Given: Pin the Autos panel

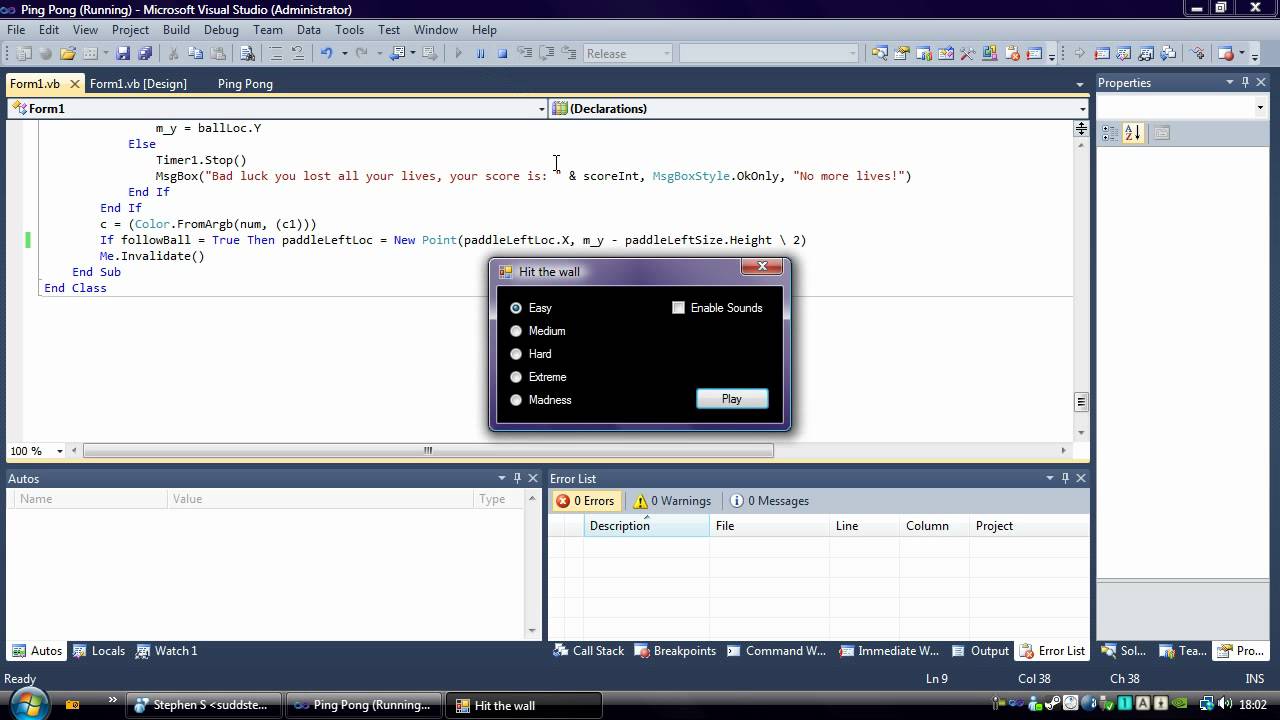Looking at the screenshot, I should click(517, 478).
